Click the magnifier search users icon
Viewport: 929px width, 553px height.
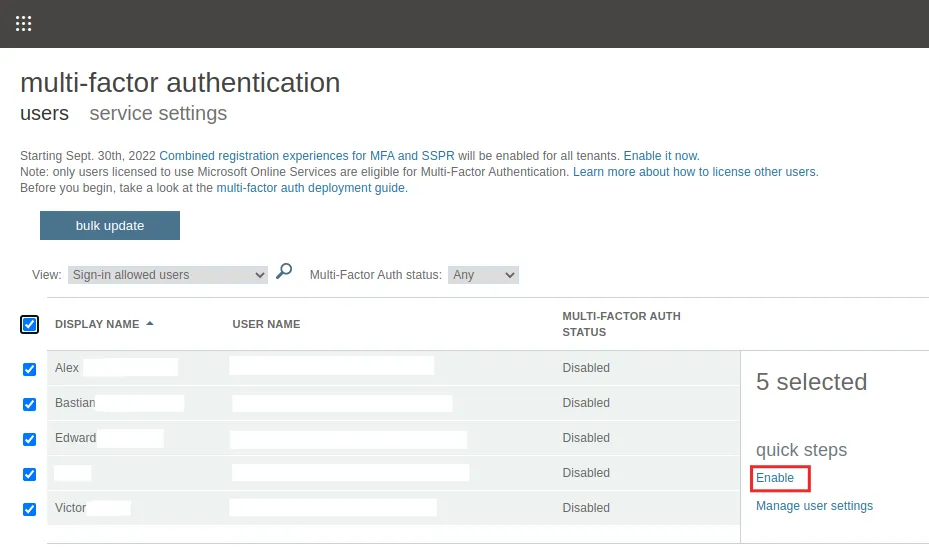(x=284, y=272)
